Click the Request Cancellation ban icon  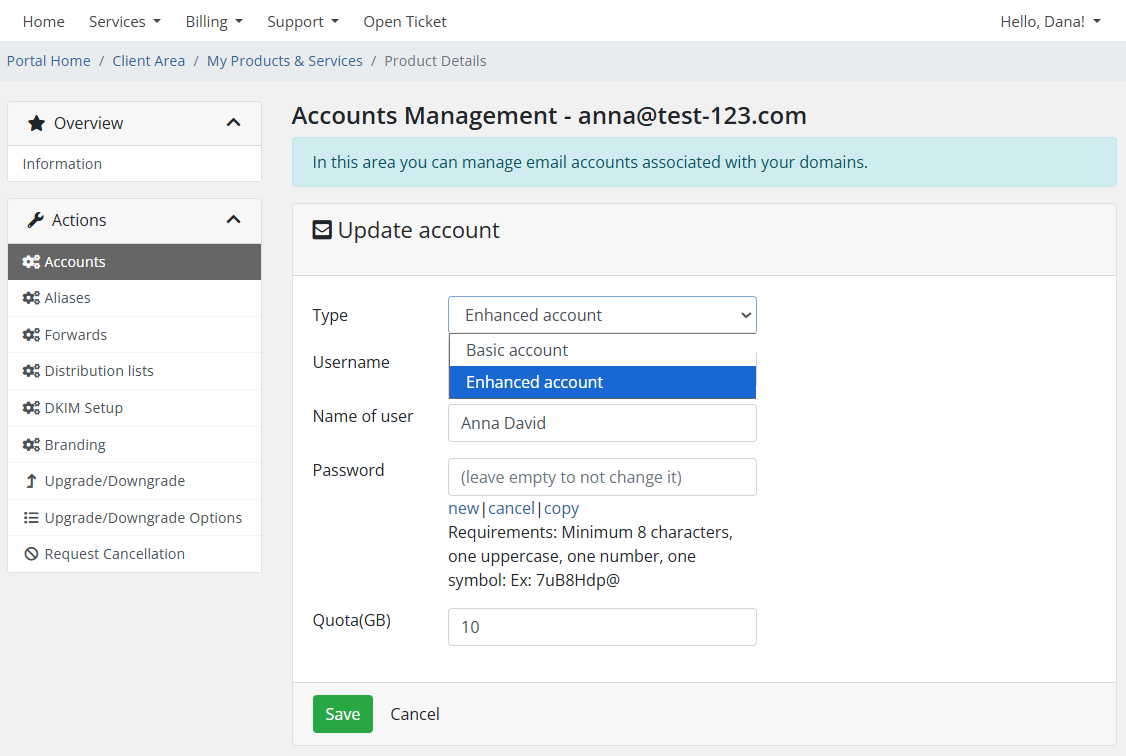31,554
